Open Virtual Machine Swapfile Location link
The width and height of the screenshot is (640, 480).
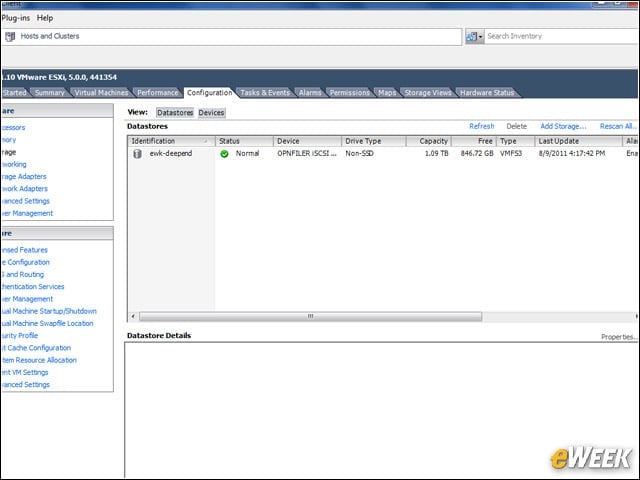(47, 323)
